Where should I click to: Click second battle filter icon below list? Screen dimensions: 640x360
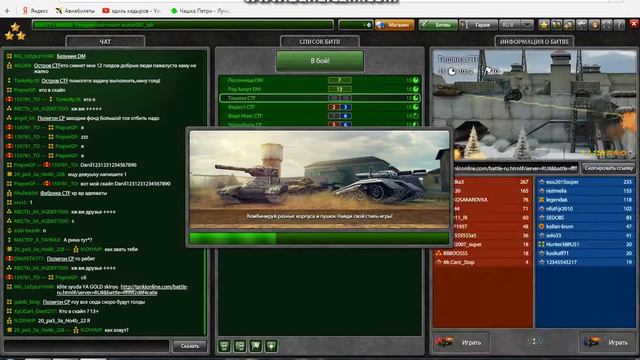coord(240,346)
